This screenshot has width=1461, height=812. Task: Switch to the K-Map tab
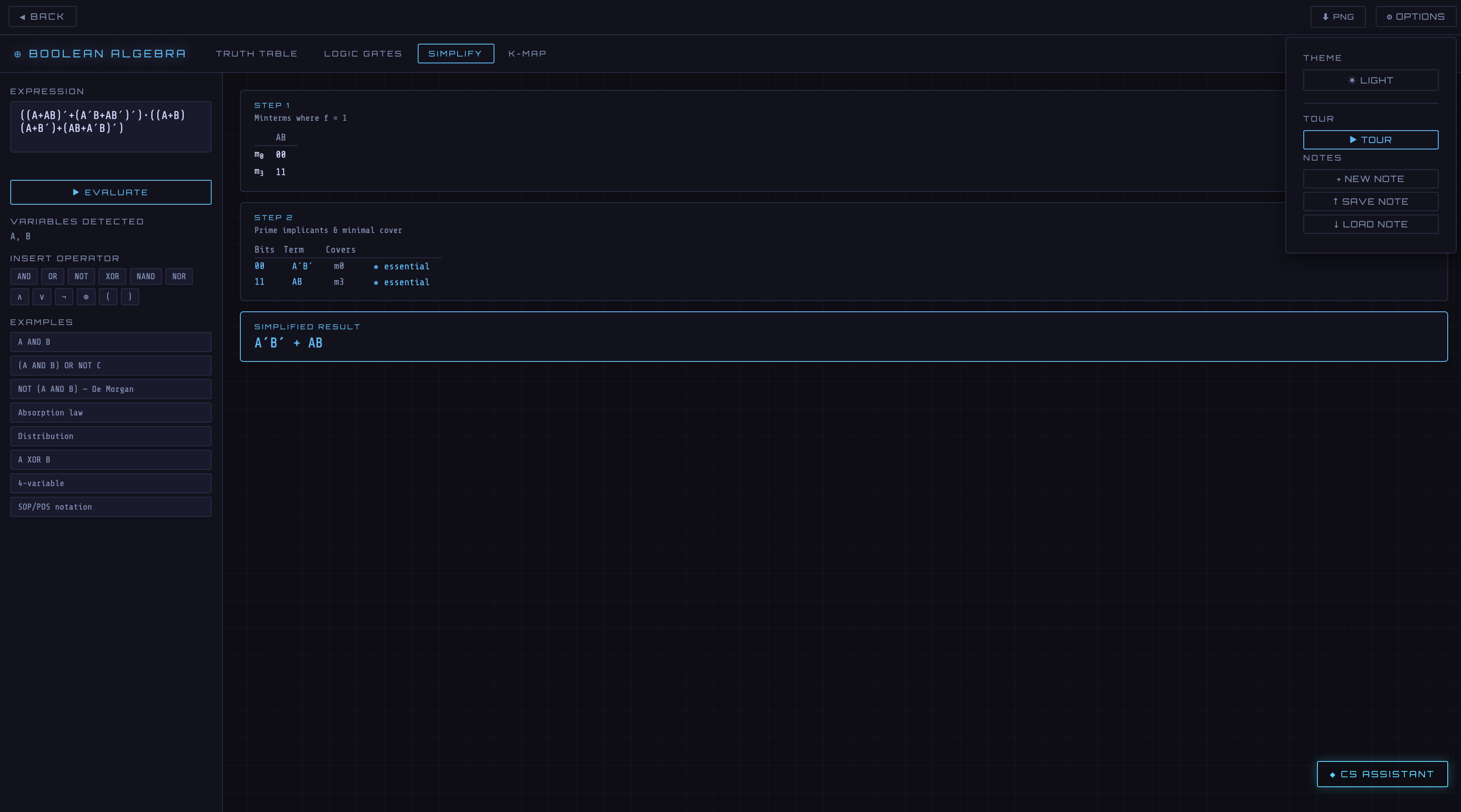(527, 53)
